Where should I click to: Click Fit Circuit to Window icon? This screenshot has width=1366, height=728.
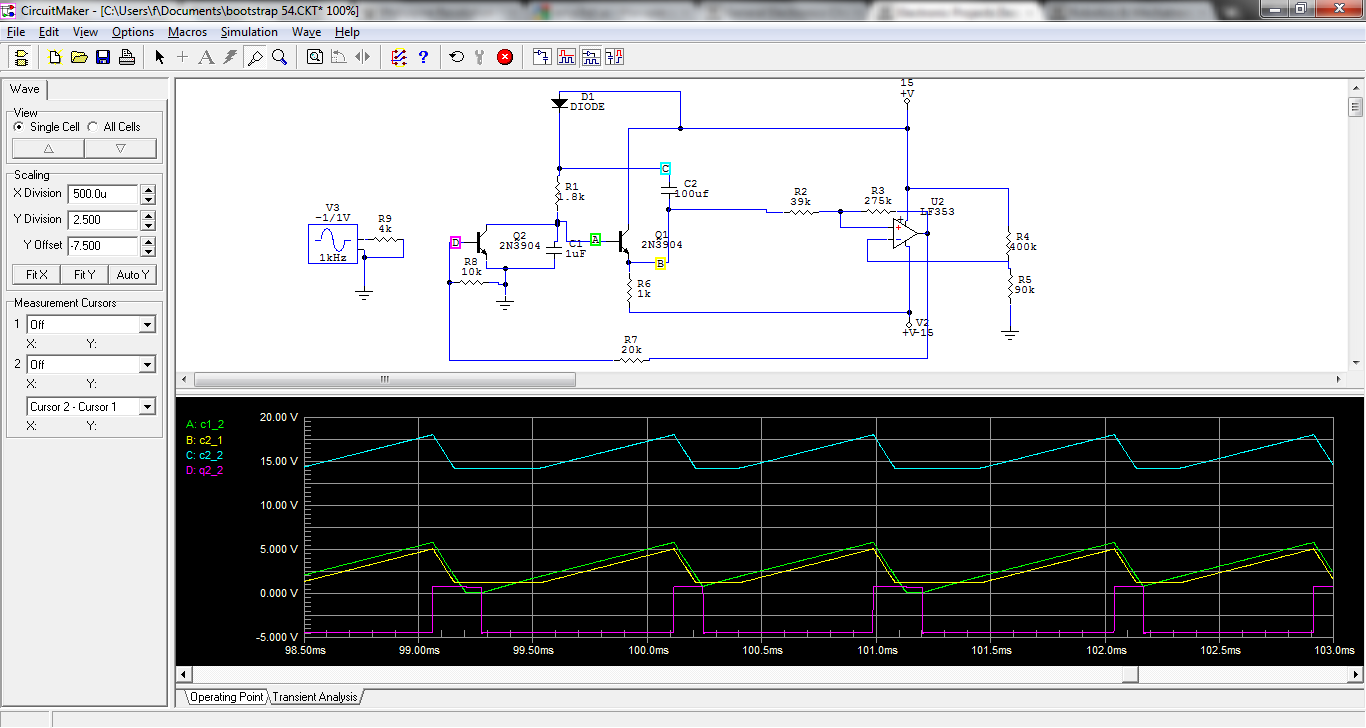[x=315, y=57]
